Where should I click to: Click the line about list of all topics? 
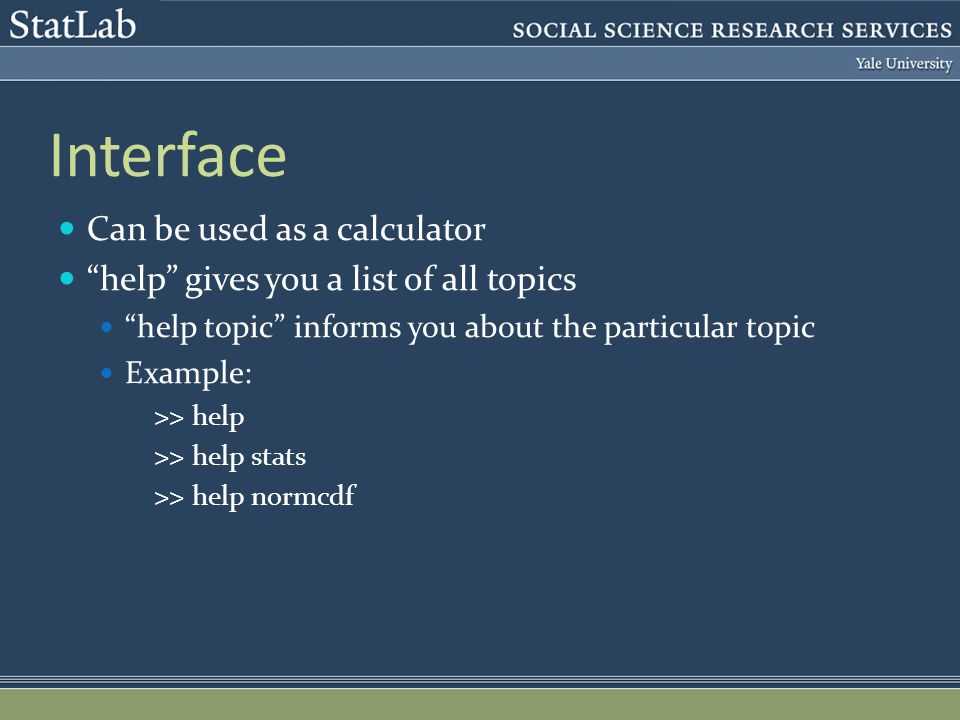(x=331, y=280)
